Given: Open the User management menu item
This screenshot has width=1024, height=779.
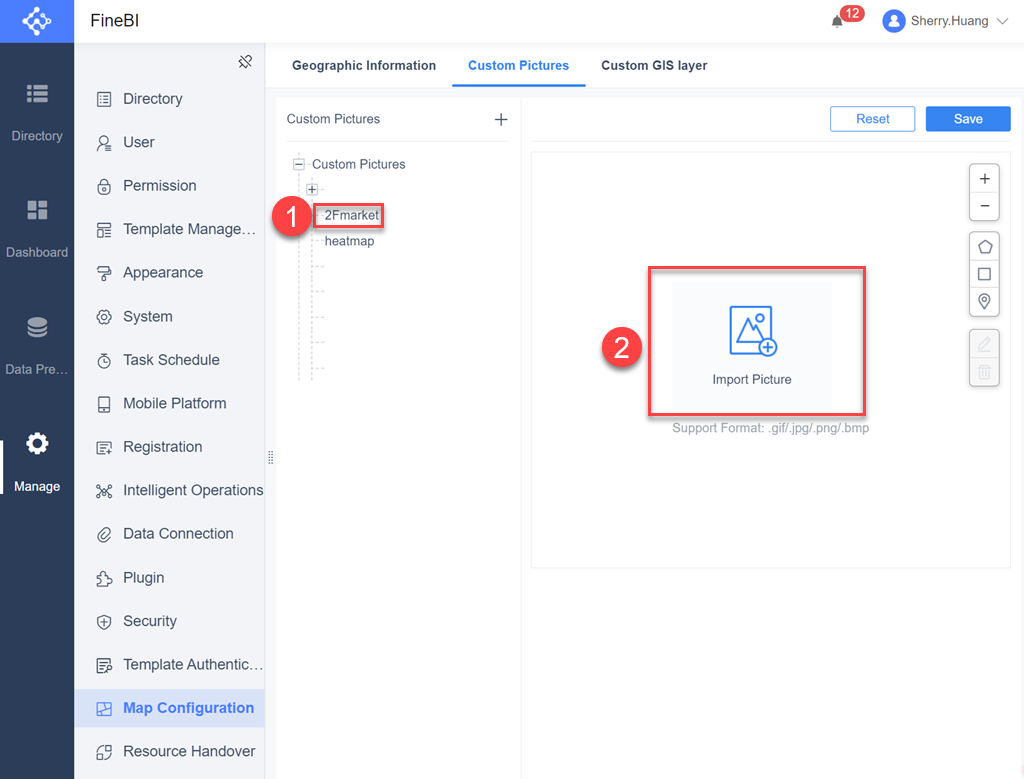Looking at the screenshot, I should [x=170, y=142].
